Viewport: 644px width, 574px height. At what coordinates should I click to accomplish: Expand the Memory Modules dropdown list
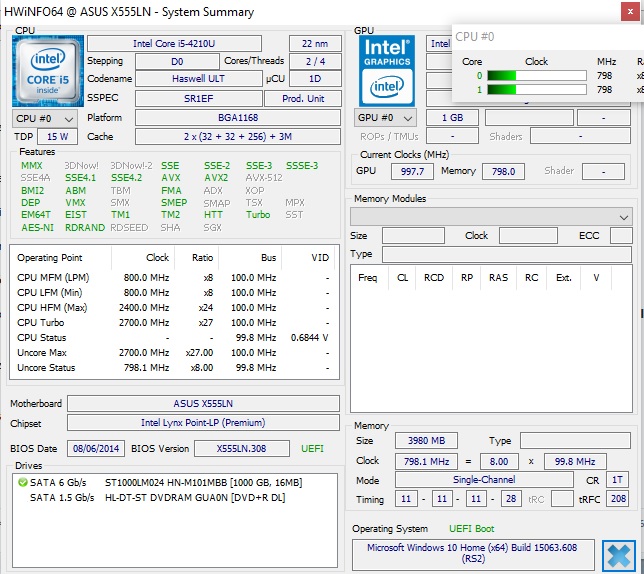click(491, 216)
